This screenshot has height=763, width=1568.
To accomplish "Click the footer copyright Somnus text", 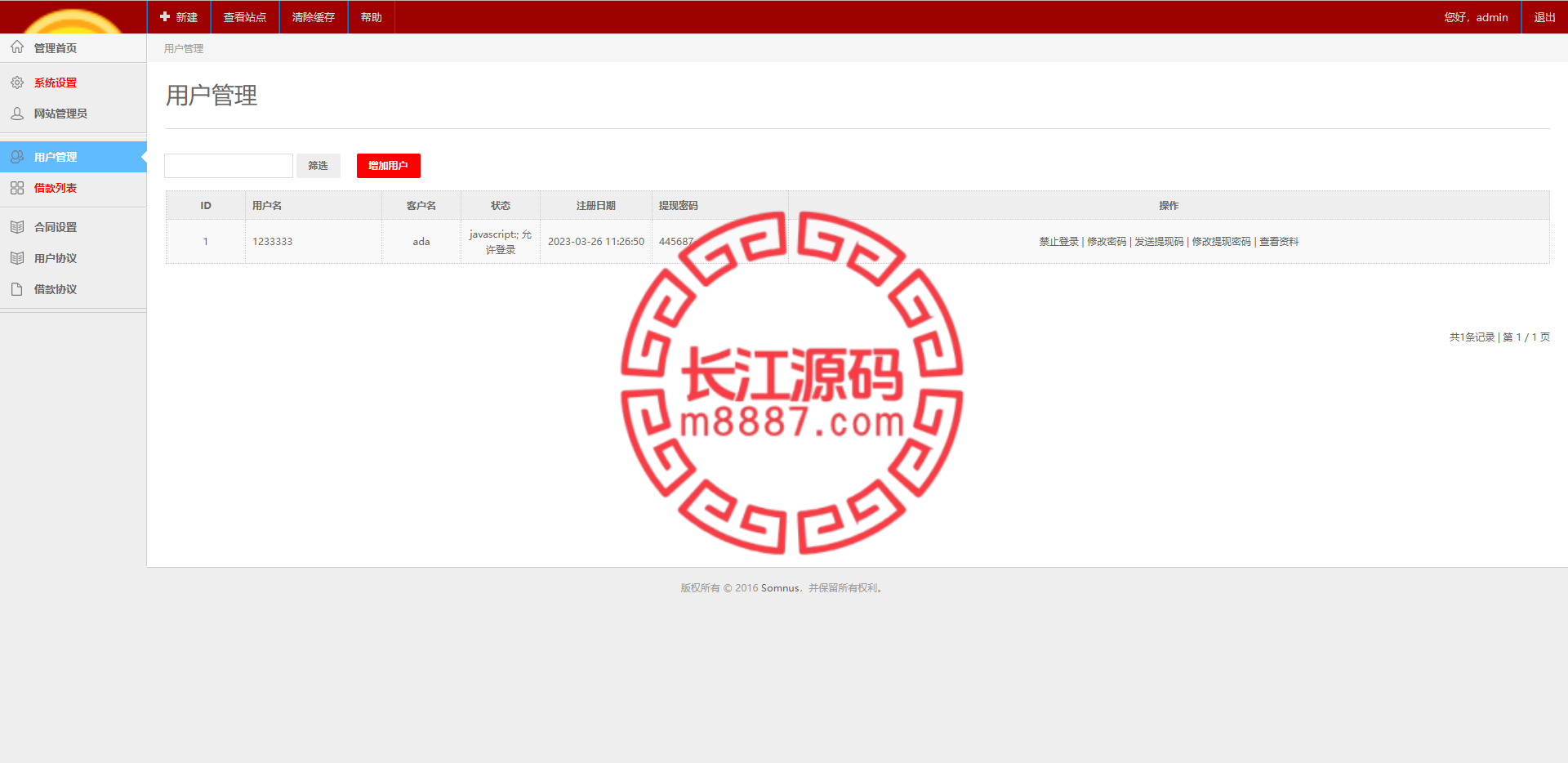I will click(780, 588).
